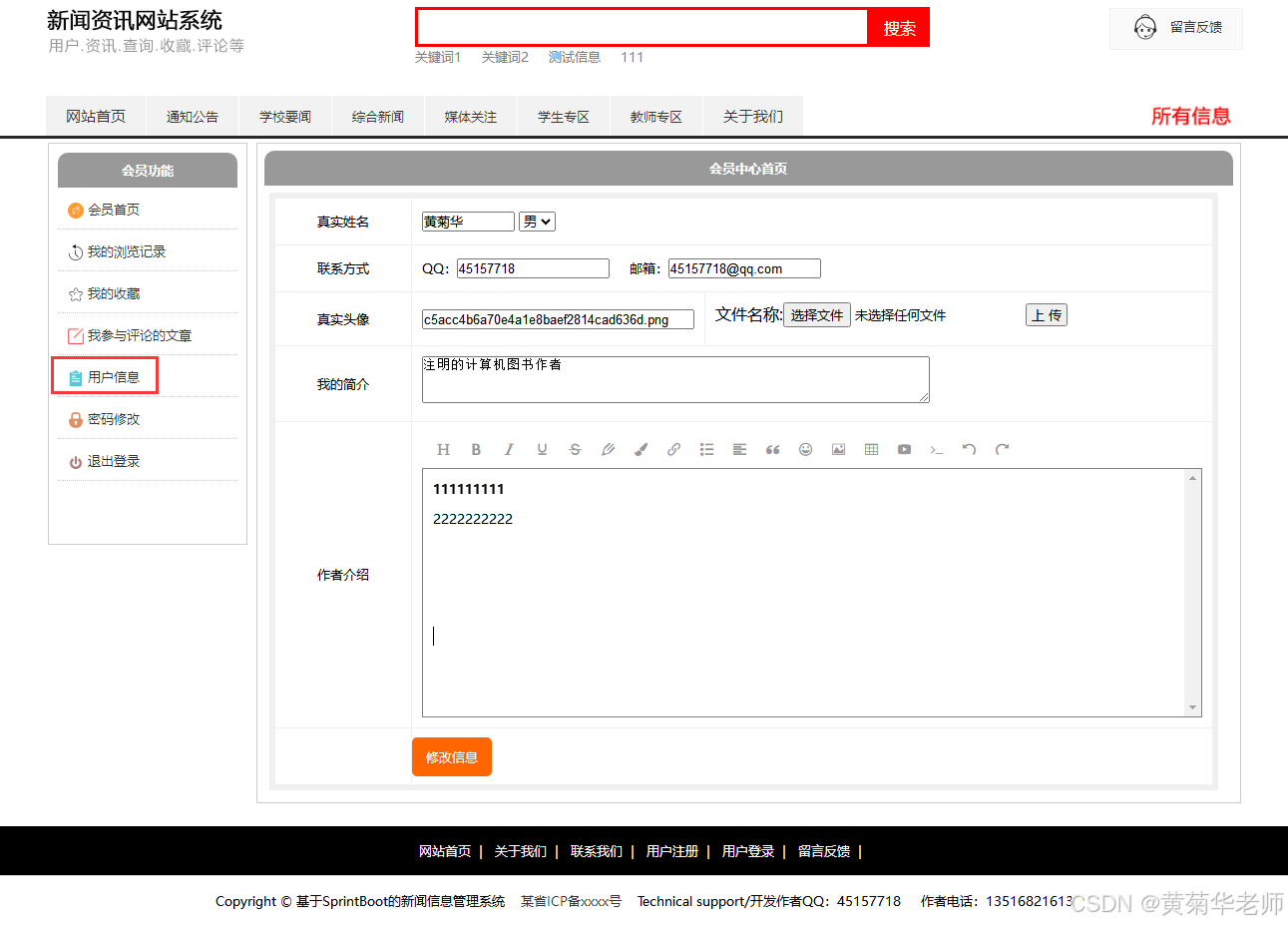Viewport: 1288px width, 925px height.
Task: Click the 邮箱 email input field
Action: [744, 268]
